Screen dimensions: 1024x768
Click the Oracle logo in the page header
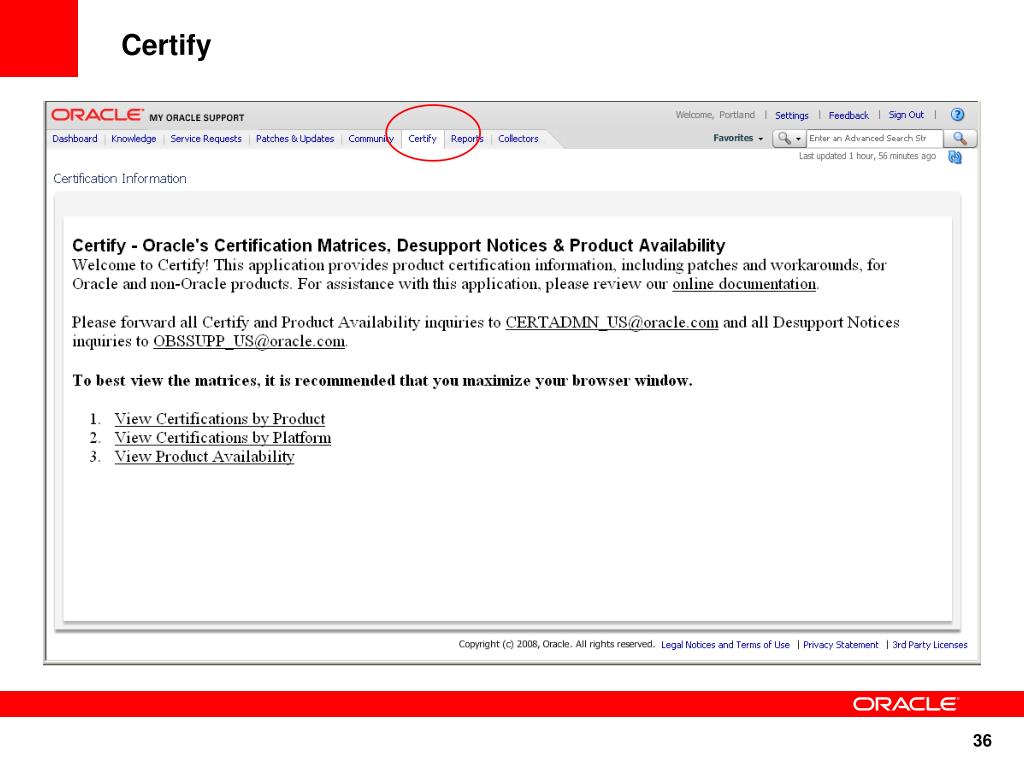(x=97, y=115)
